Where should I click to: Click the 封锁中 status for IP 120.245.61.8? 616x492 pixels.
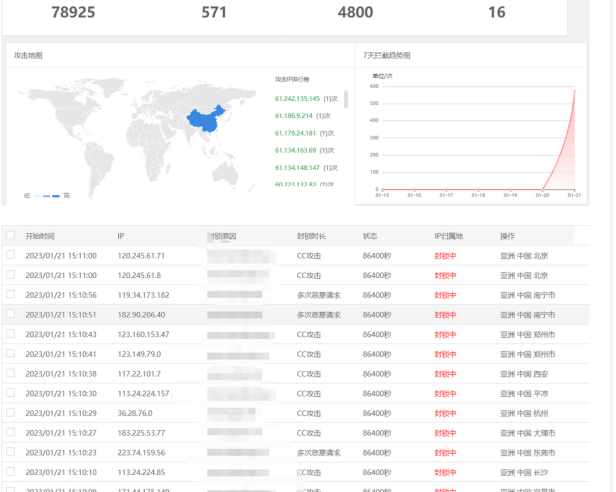coord(445,275)
